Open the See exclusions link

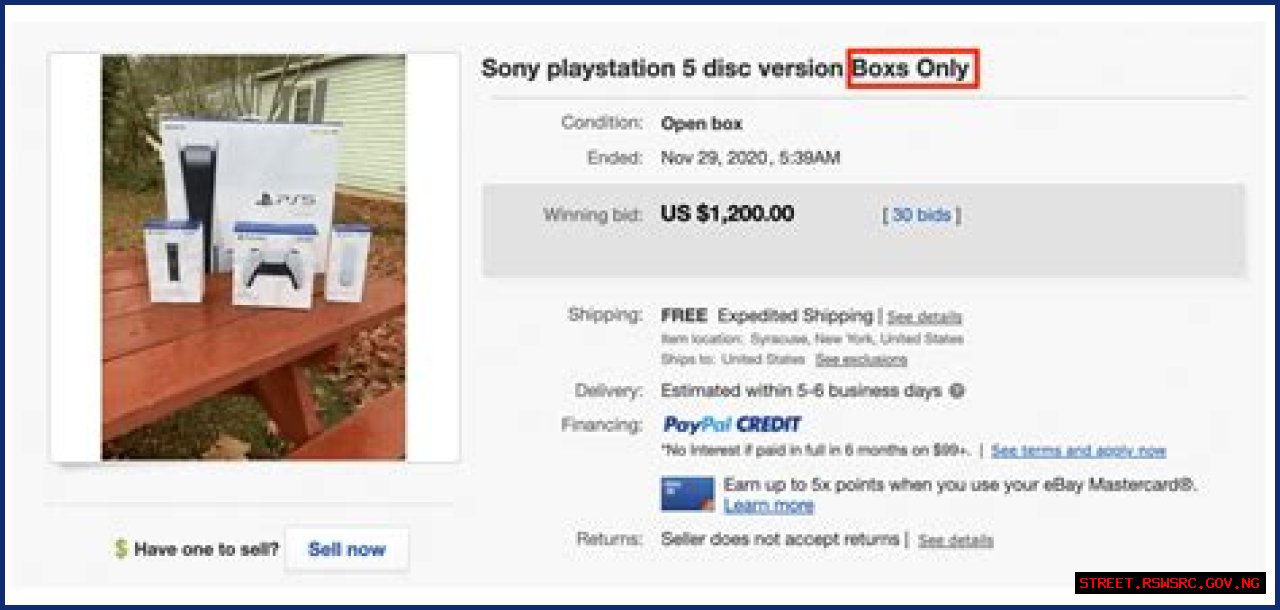click(x=860, y=359)
